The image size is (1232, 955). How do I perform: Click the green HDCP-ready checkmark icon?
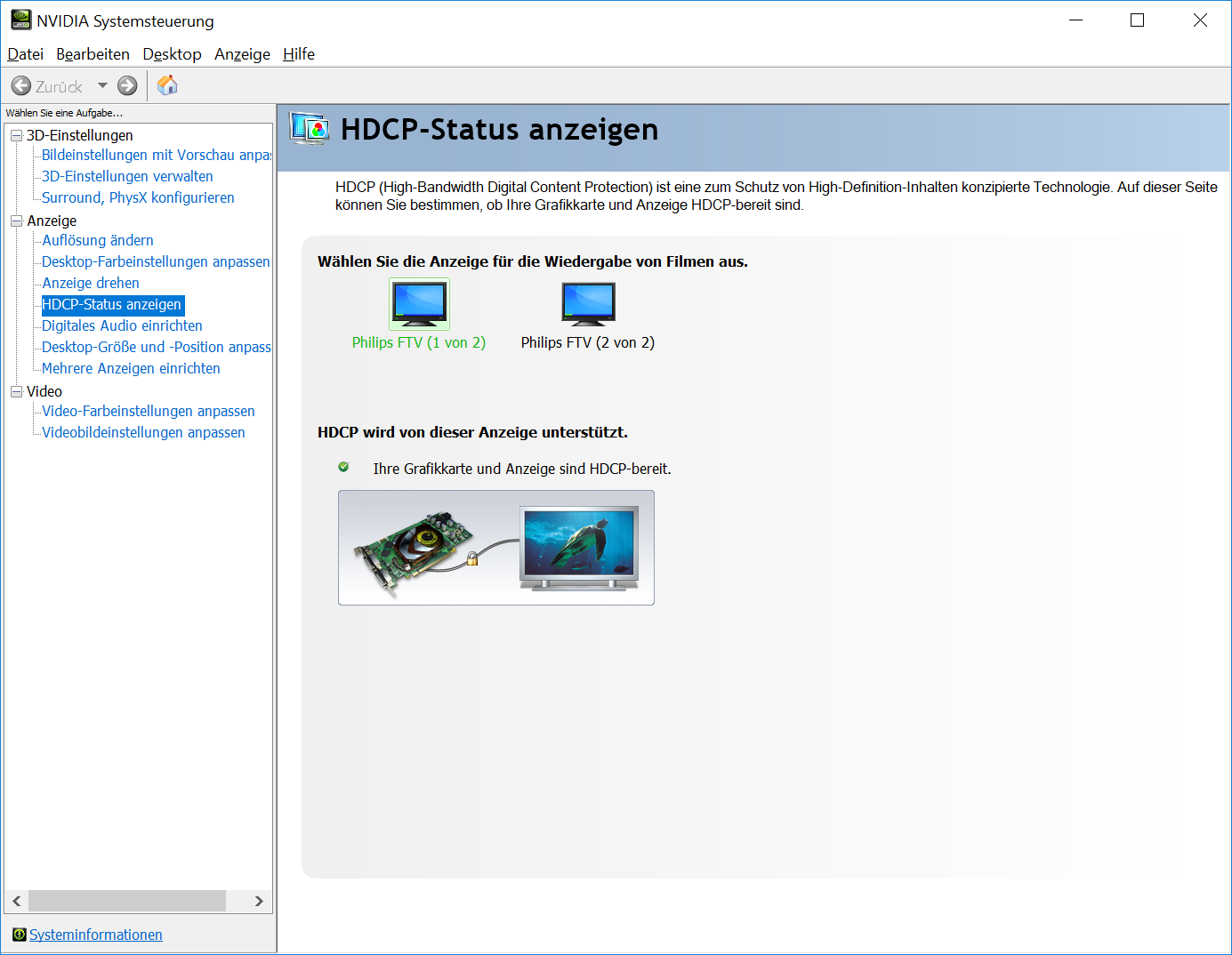(343, 467)
